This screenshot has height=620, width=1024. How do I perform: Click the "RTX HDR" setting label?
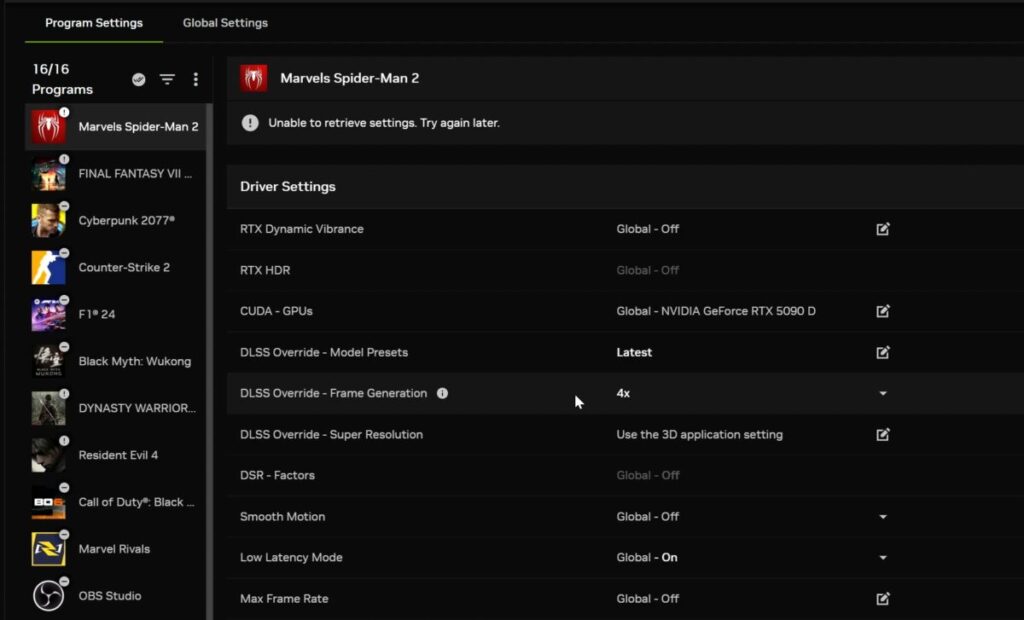click(x=265, y=270)
